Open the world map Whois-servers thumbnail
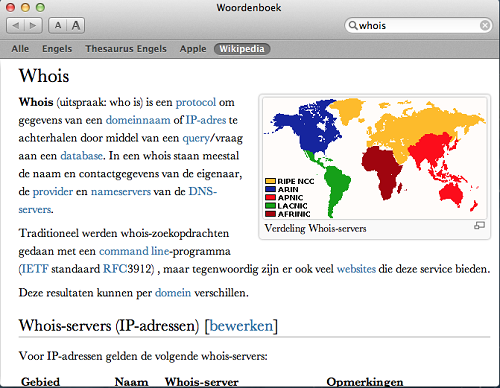This screenshot has width=500, height=388. tap(375, 158)
